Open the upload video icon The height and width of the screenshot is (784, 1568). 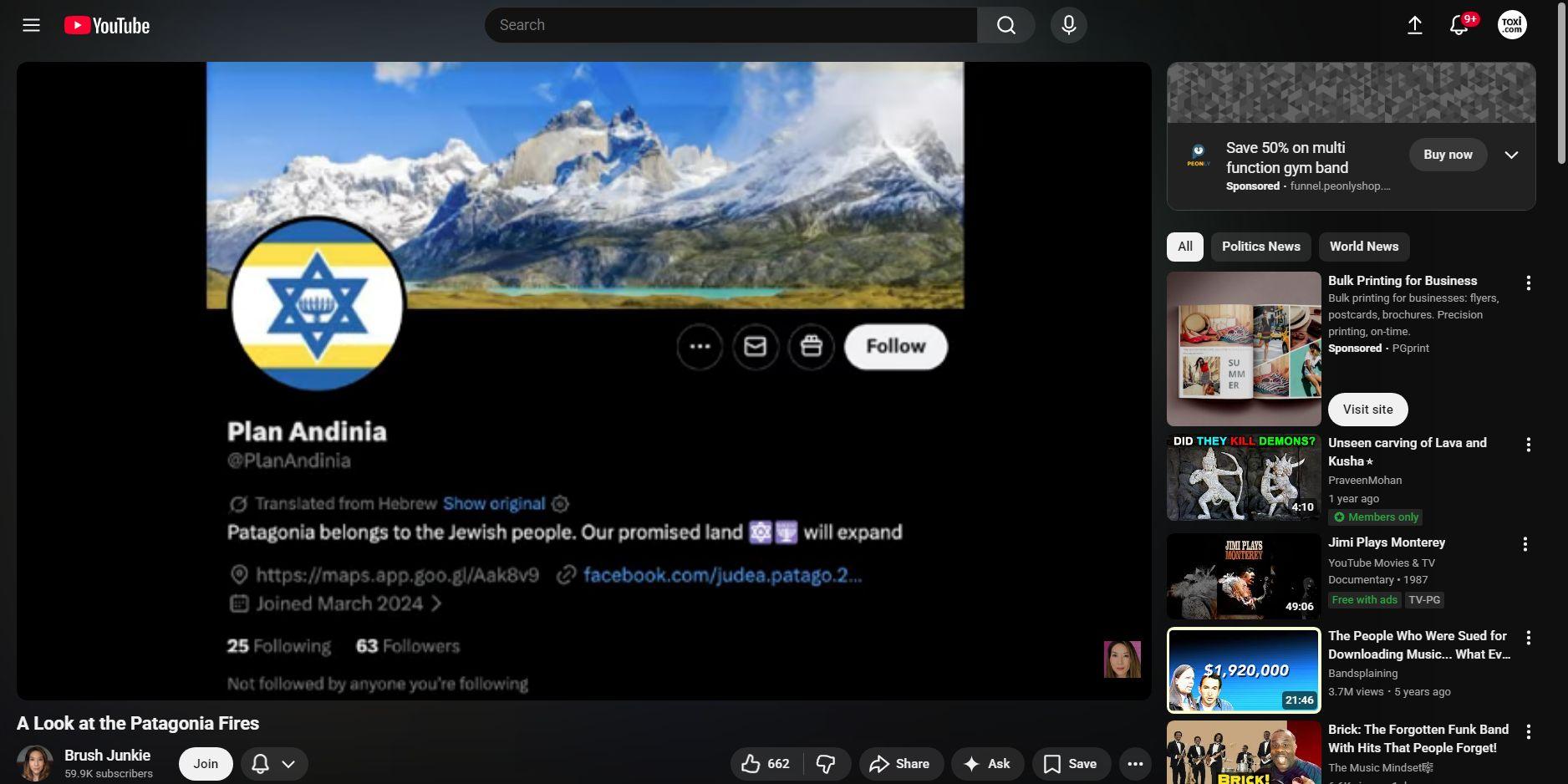point(1414,25)
